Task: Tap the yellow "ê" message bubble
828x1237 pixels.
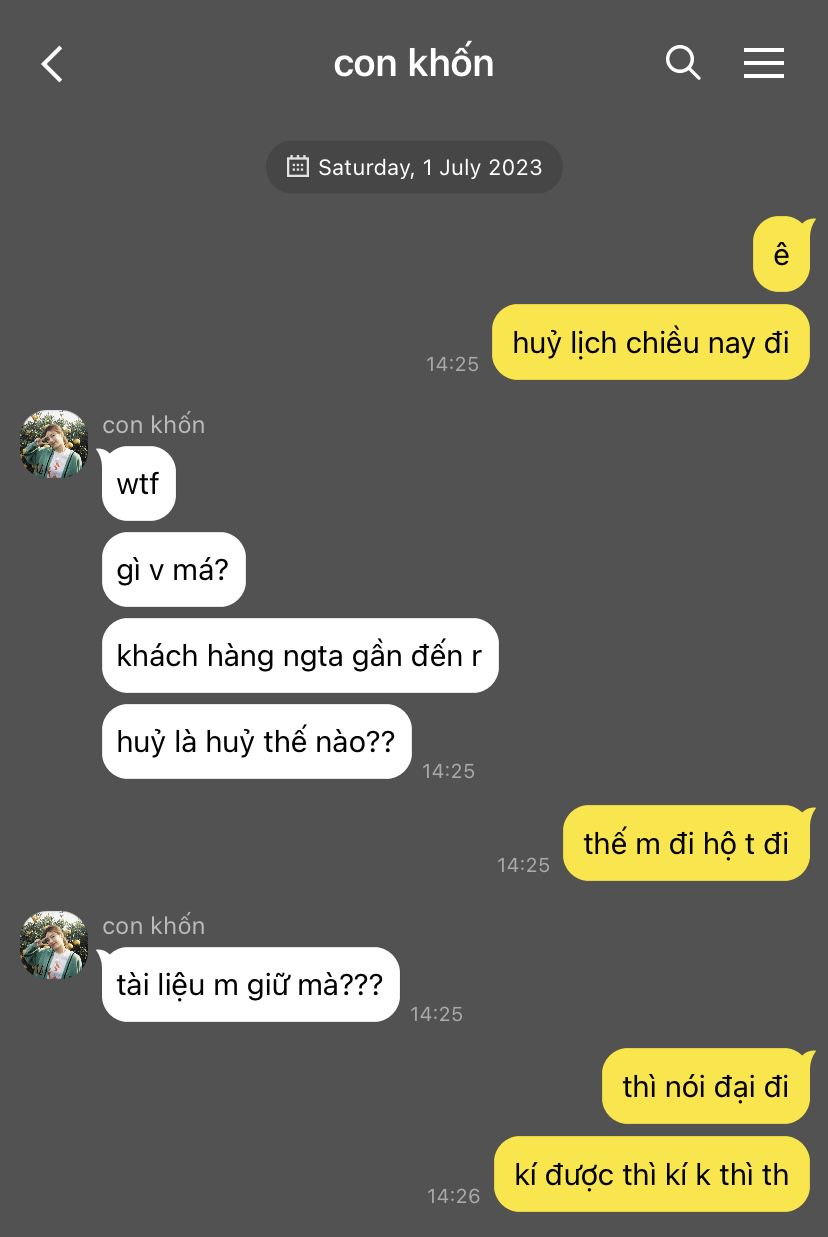Action: 781,254
